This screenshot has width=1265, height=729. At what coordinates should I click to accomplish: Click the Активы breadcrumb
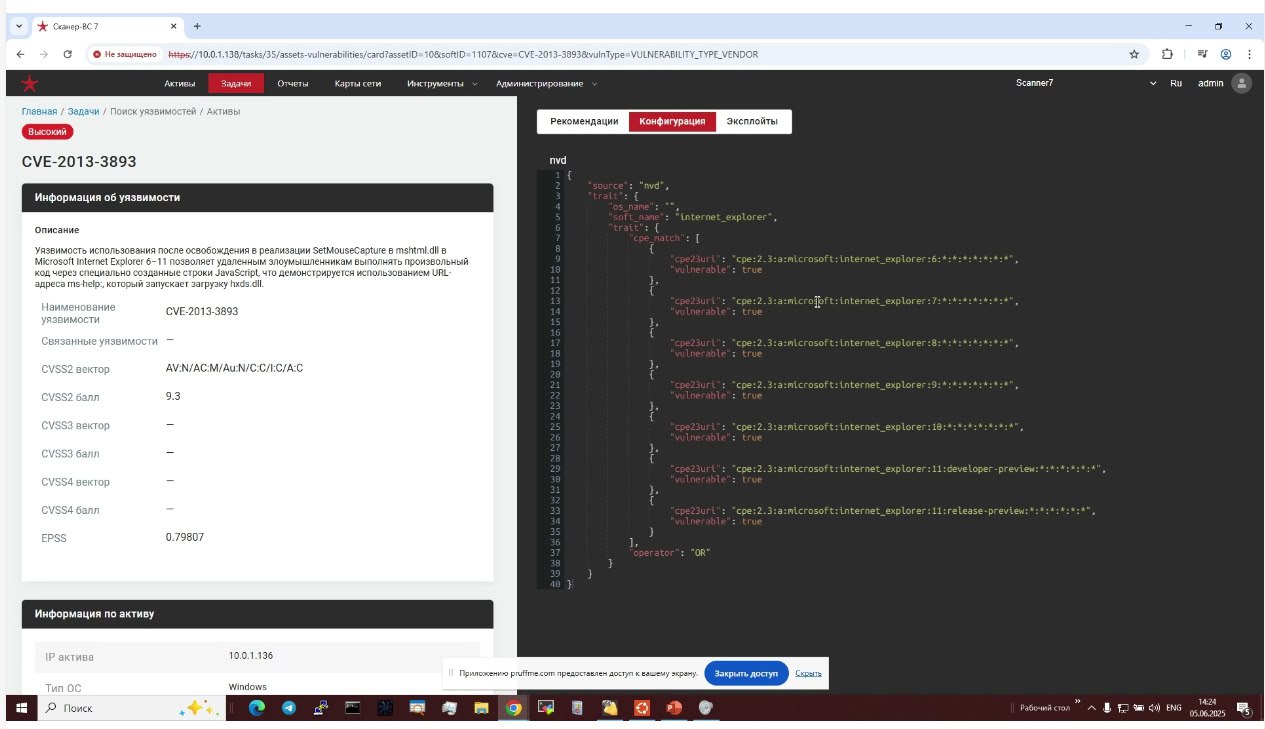tap(224, 111)
